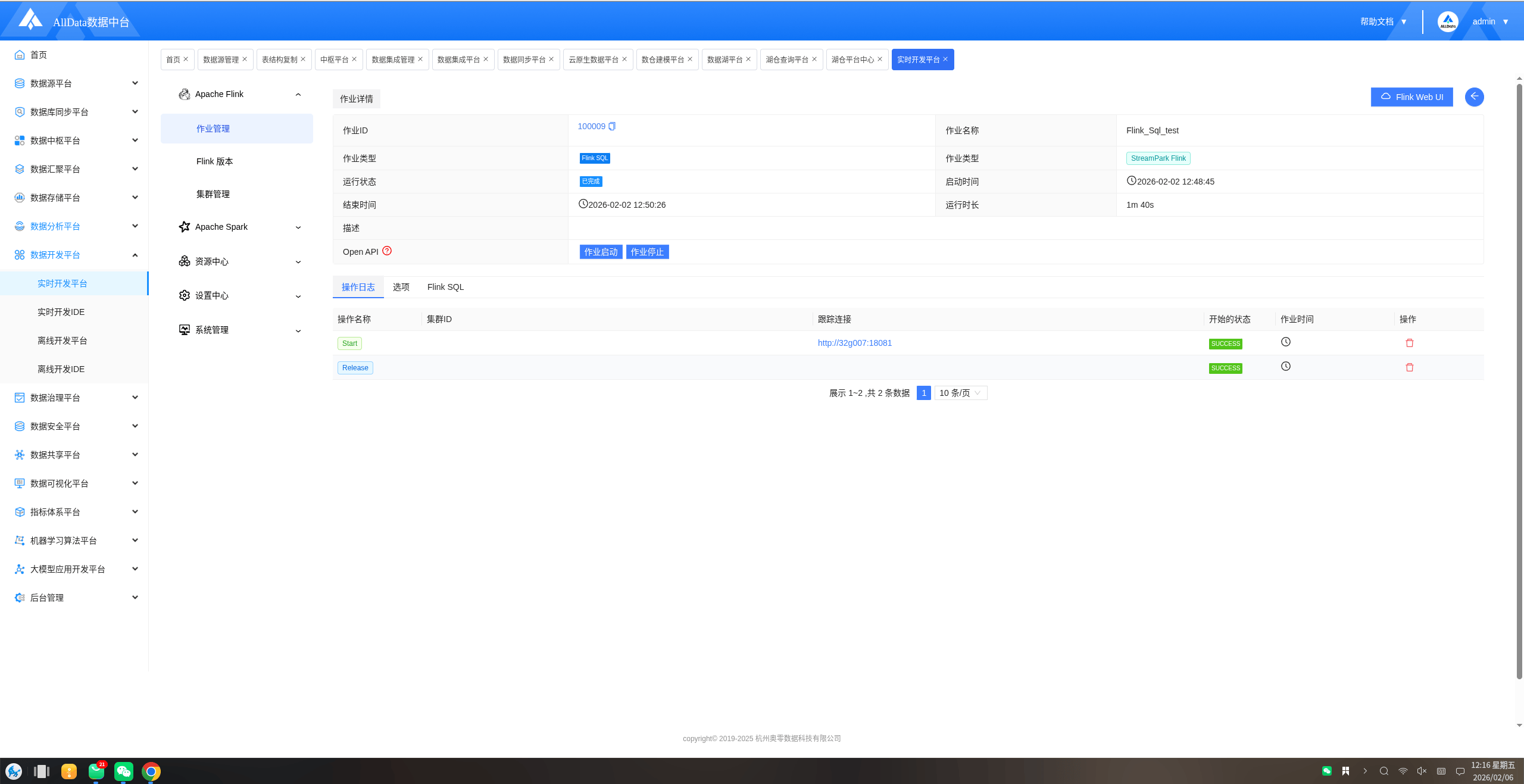Close the 数据湖平台 page tab
The image size is (1524, 784).
pyautogui.click(x=748, y=59)
